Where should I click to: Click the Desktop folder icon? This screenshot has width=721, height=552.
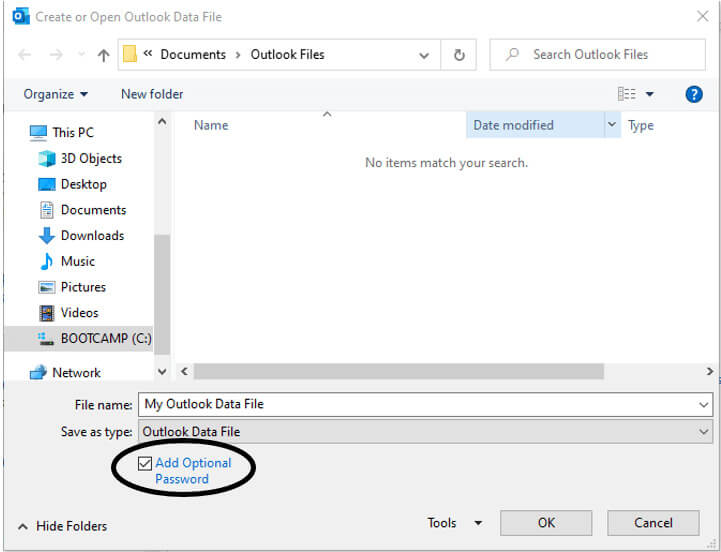(x=46, y=184)
